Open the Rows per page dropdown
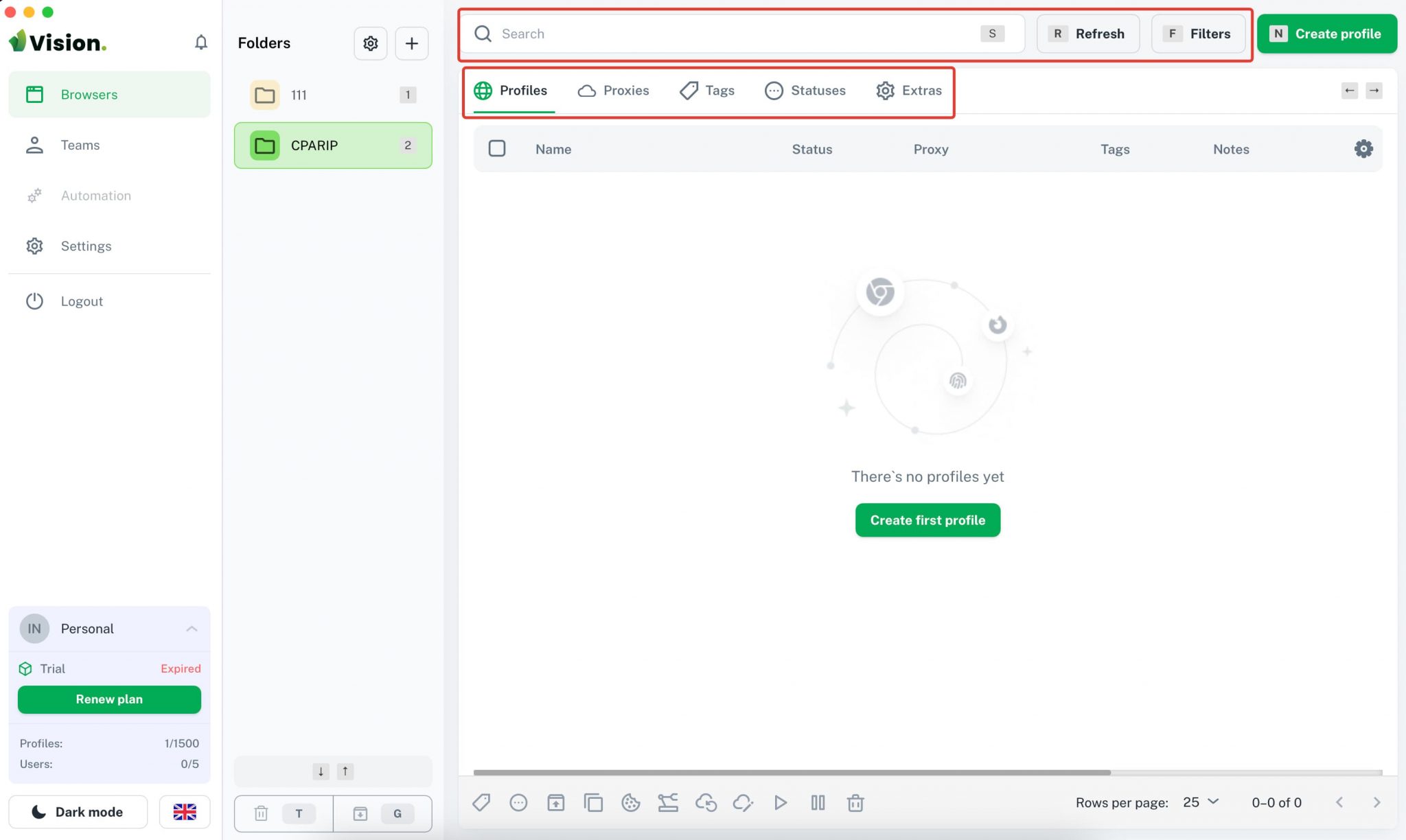The width and height of the screenshot is (1406, 840). pyautogui.click(x=1200, y=802)
